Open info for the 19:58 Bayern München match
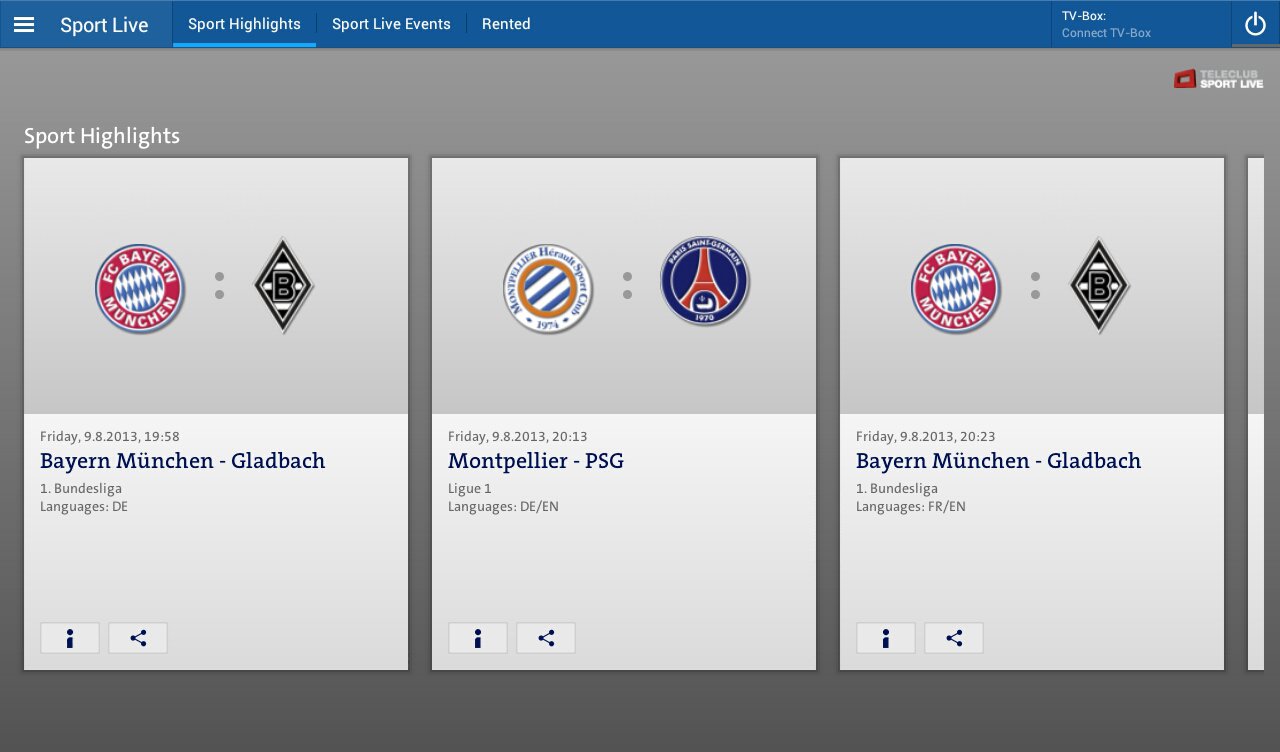 70,638
